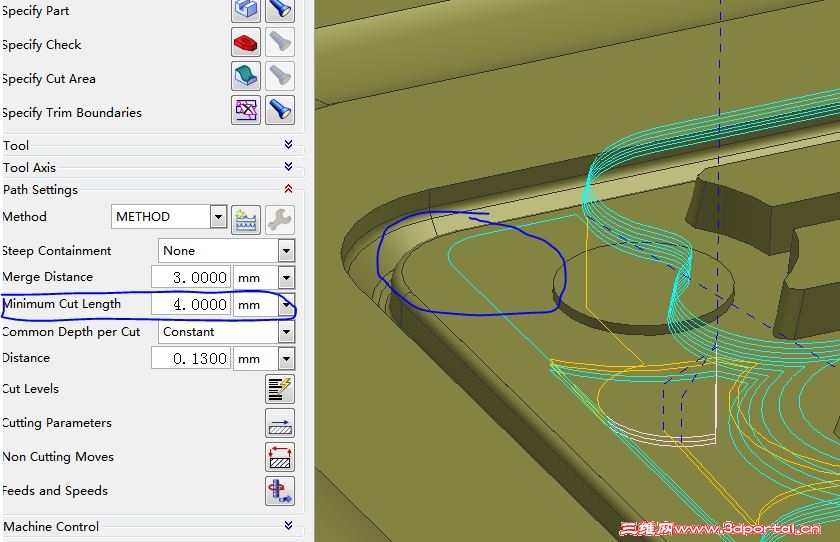Expand the Tool section
The image size is (840, 542).
click(x=288, y=145)
